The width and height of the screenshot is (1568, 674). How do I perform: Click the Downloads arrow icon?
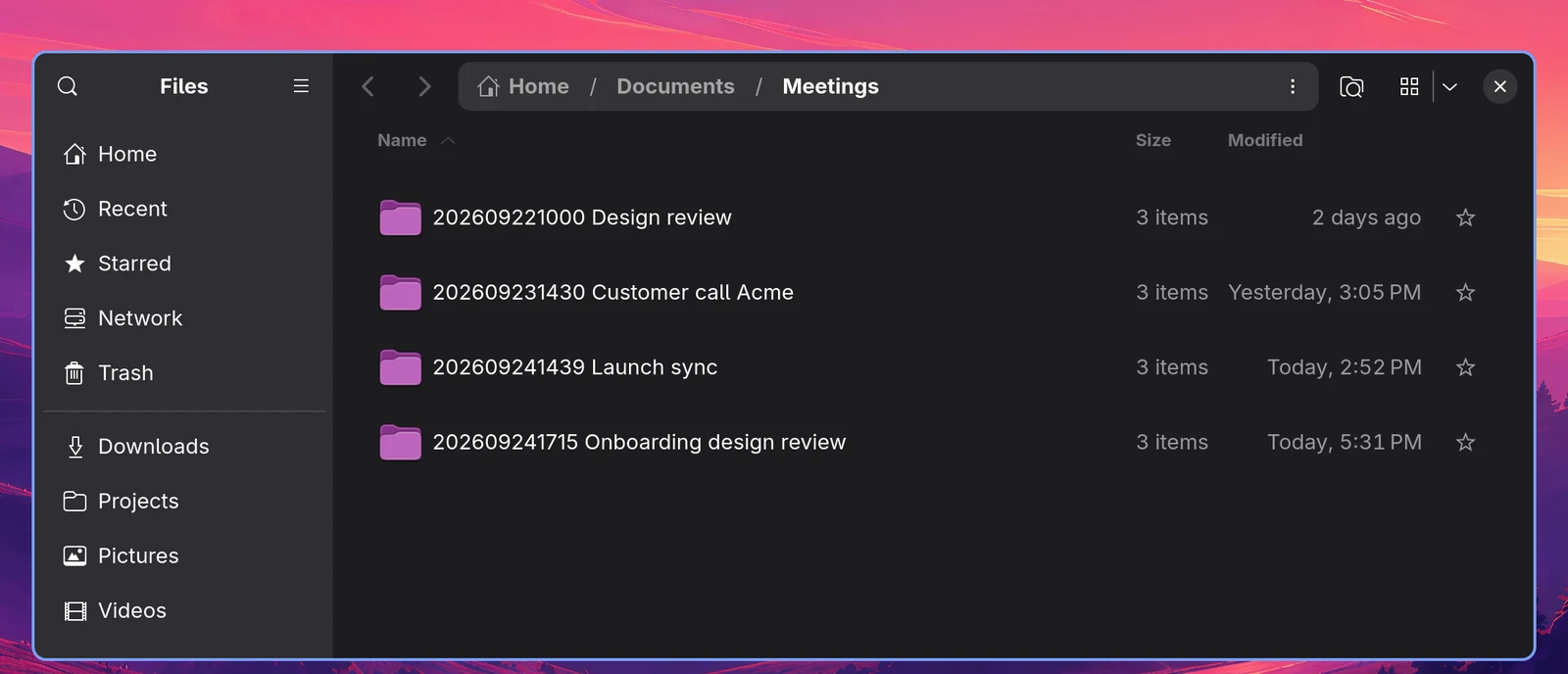(x=75, y=447)
